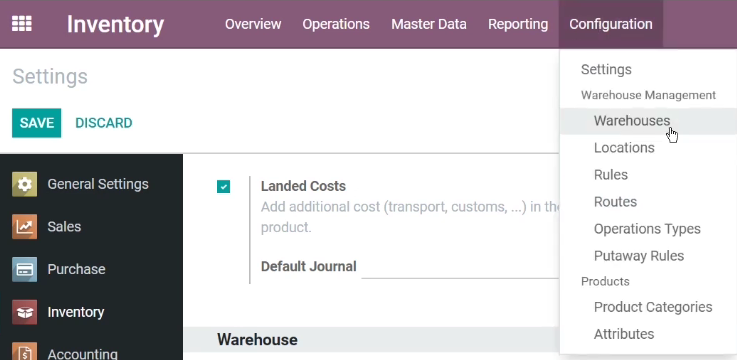Image resolution: width=737 pixels, height=360 pixels.
Task: Choose Routes from the dropdown menu
Action: click(x=615, y=202)
